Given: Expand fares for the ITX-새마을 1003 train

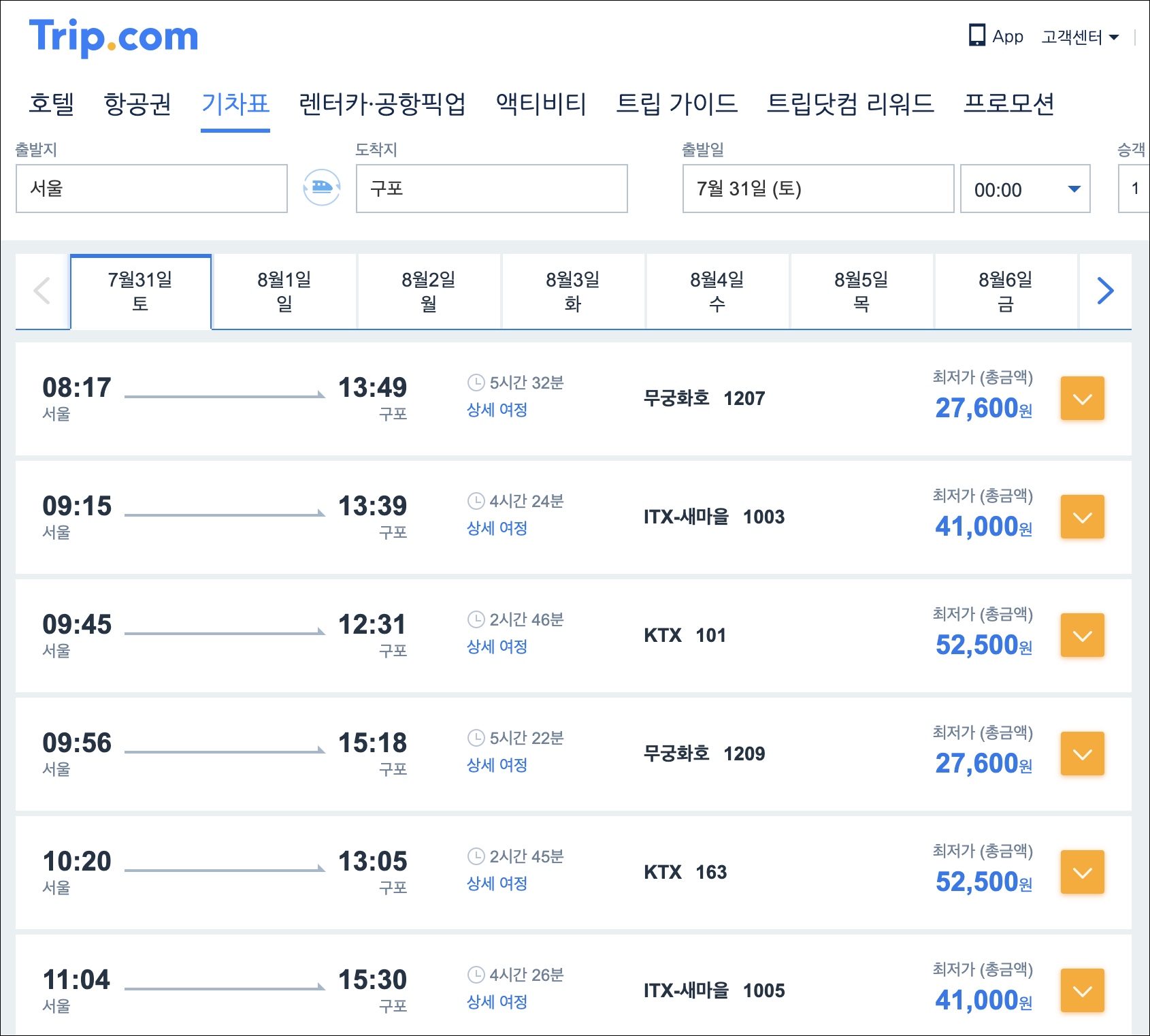Looking at the screenshot, I should [x=1082, y=517].
